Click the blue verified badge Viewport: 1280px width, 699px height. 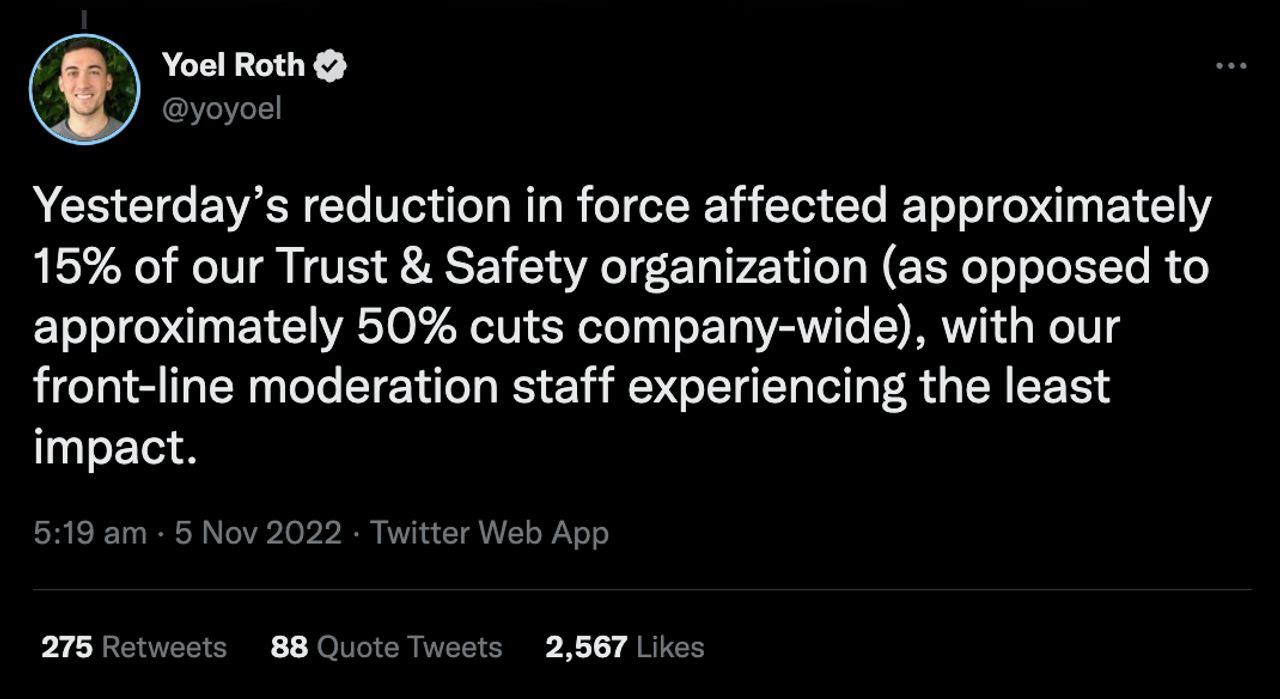[331, 66]
